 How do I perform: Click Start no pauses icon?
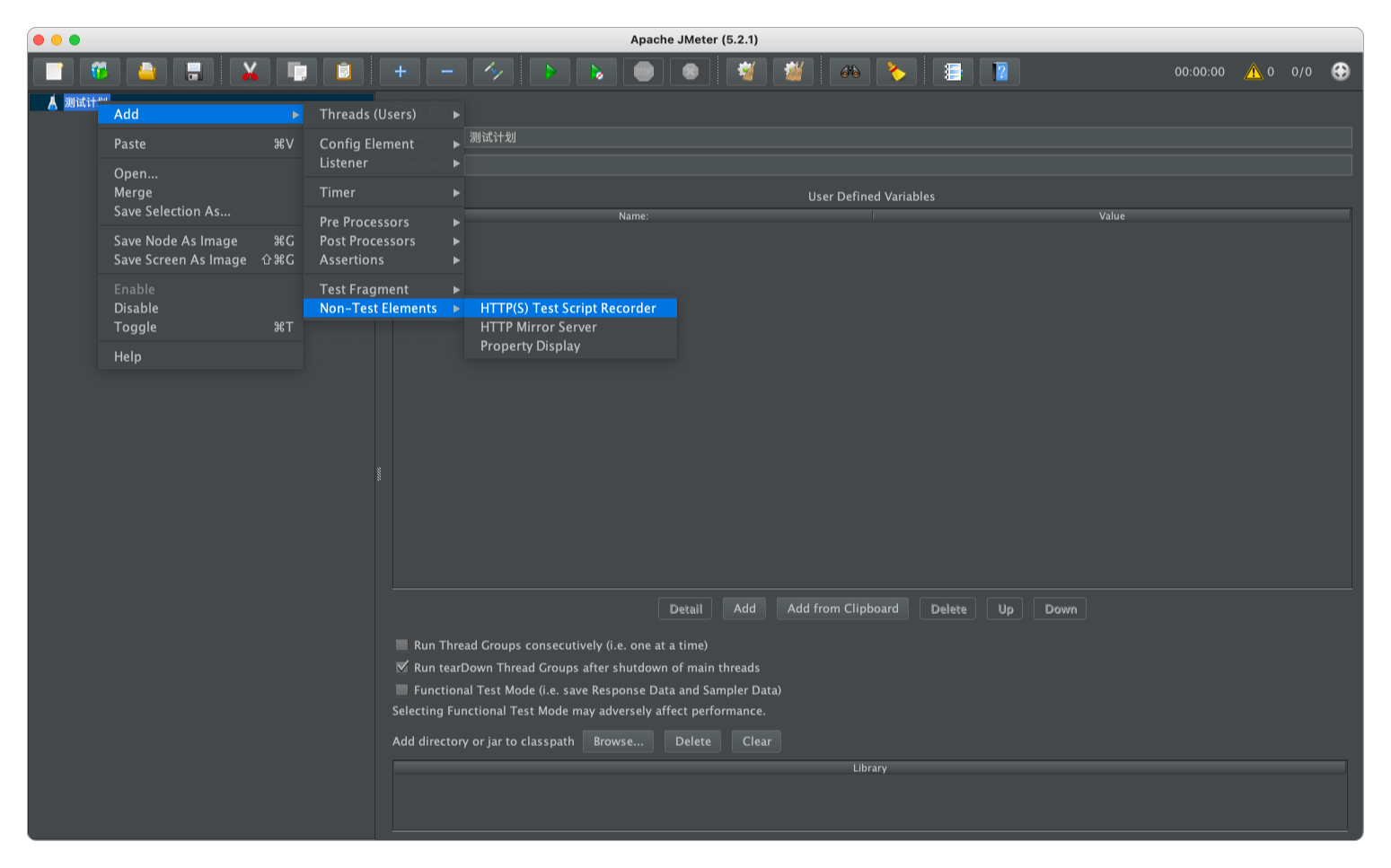597,72
